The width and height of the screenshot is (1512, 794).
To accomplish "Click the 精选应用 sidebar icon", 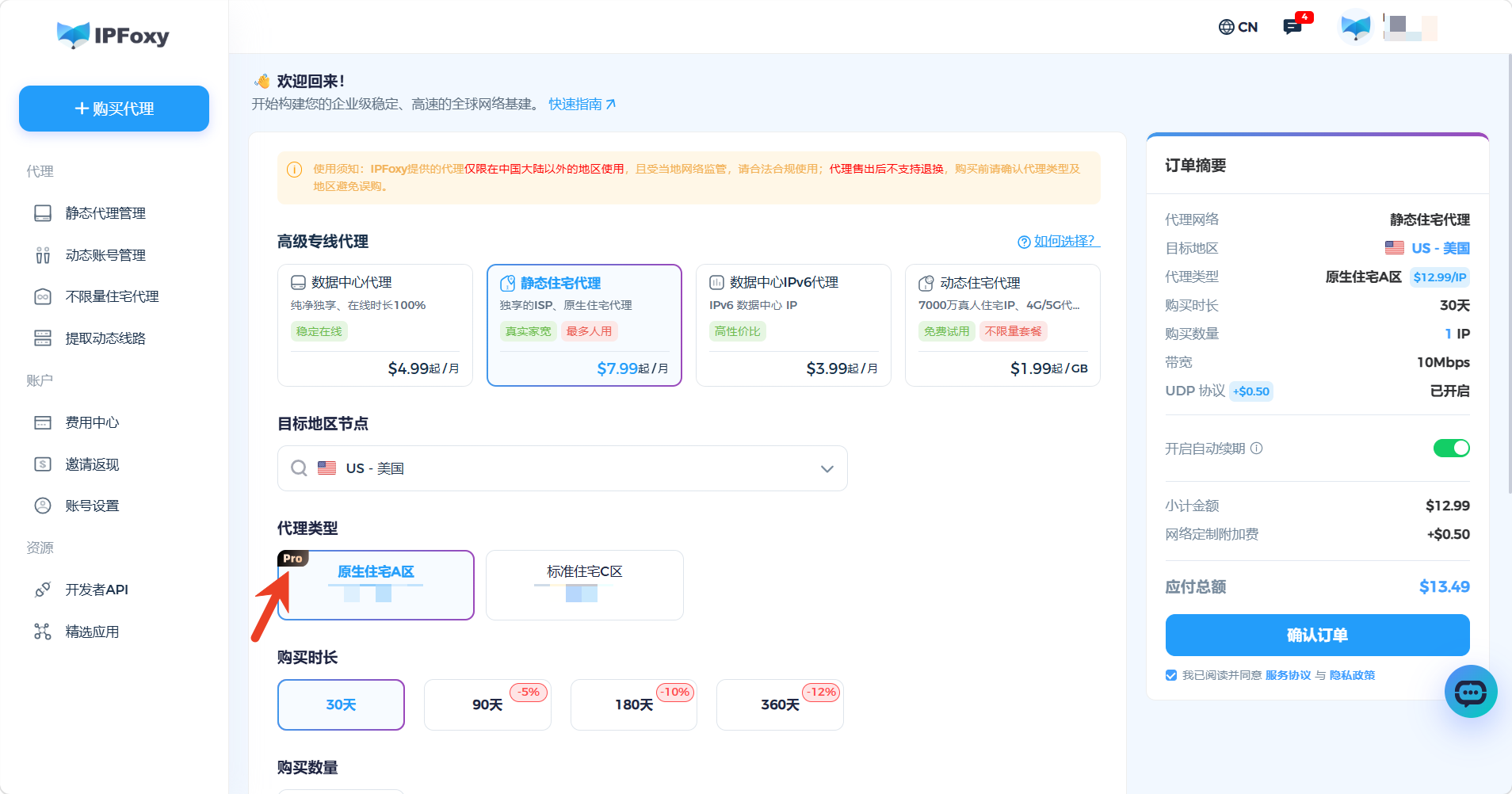I will (x=43, y=632).
